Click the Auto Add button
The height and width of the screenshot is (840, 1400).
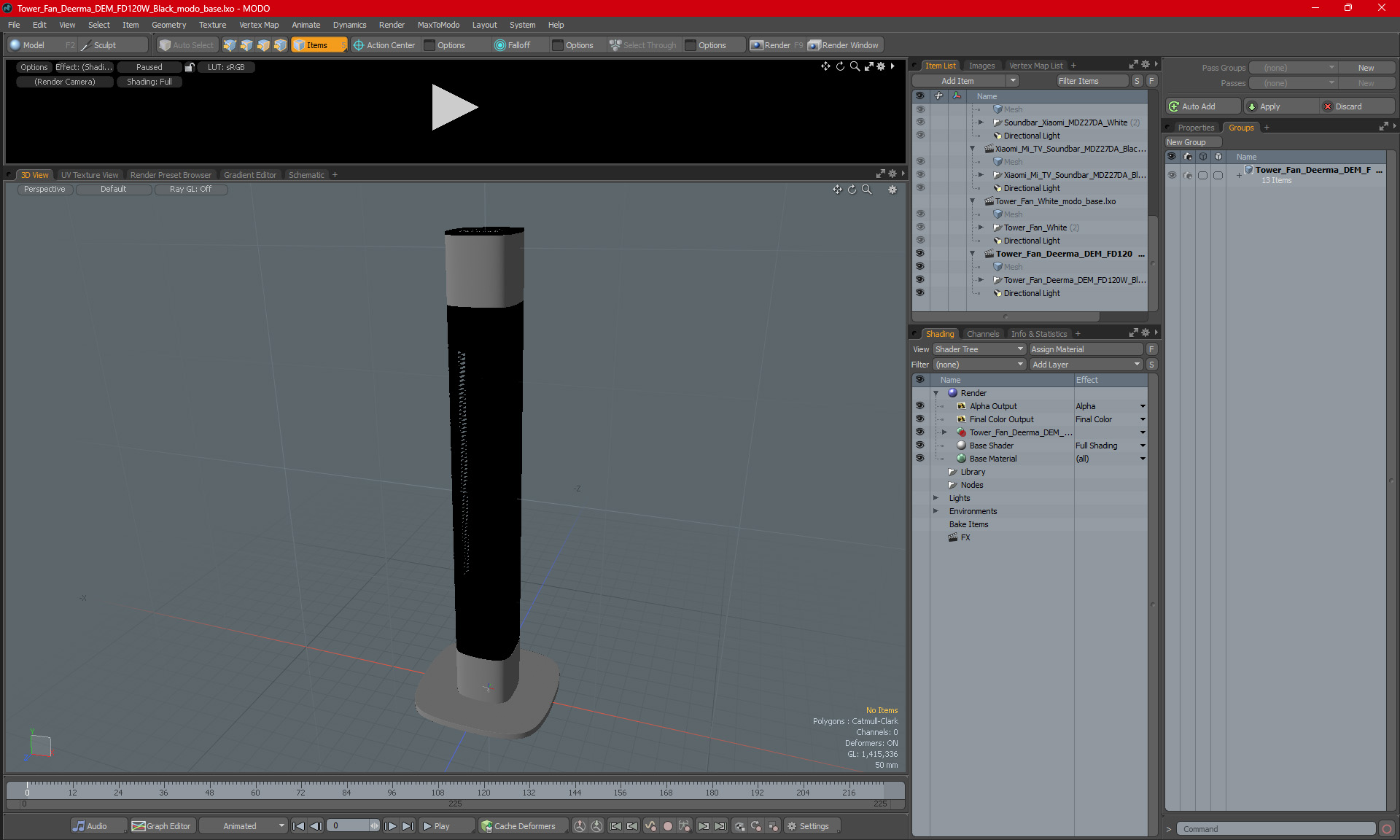point(1203,106)
